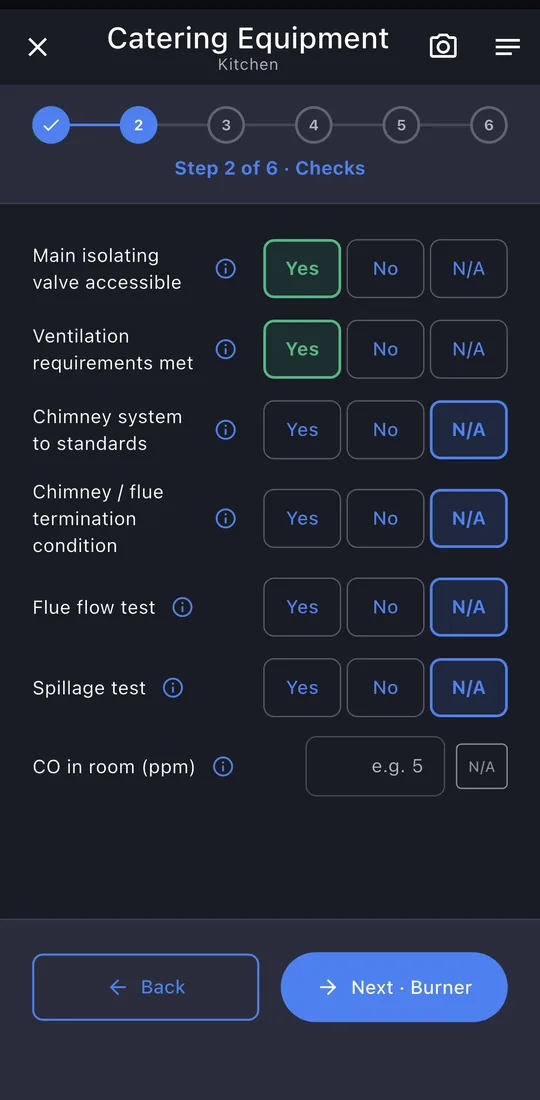Mark Ventilation requirements met as N/A

click(468, 349)
